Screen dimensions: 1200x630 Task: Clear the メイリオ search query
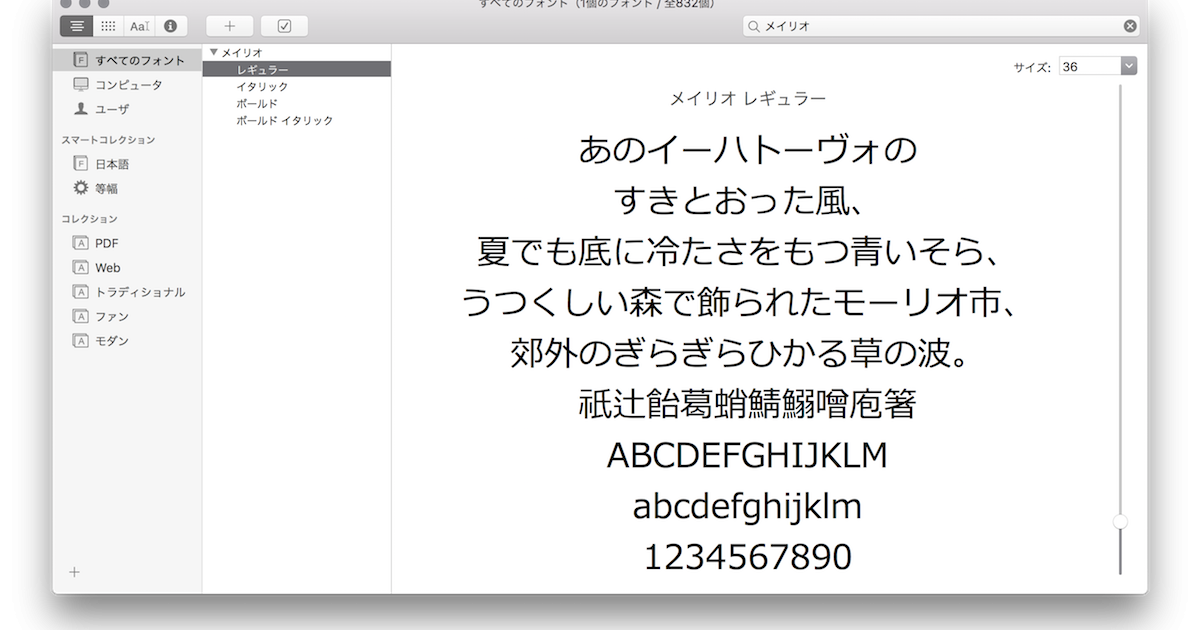(x=1129, y=26)
